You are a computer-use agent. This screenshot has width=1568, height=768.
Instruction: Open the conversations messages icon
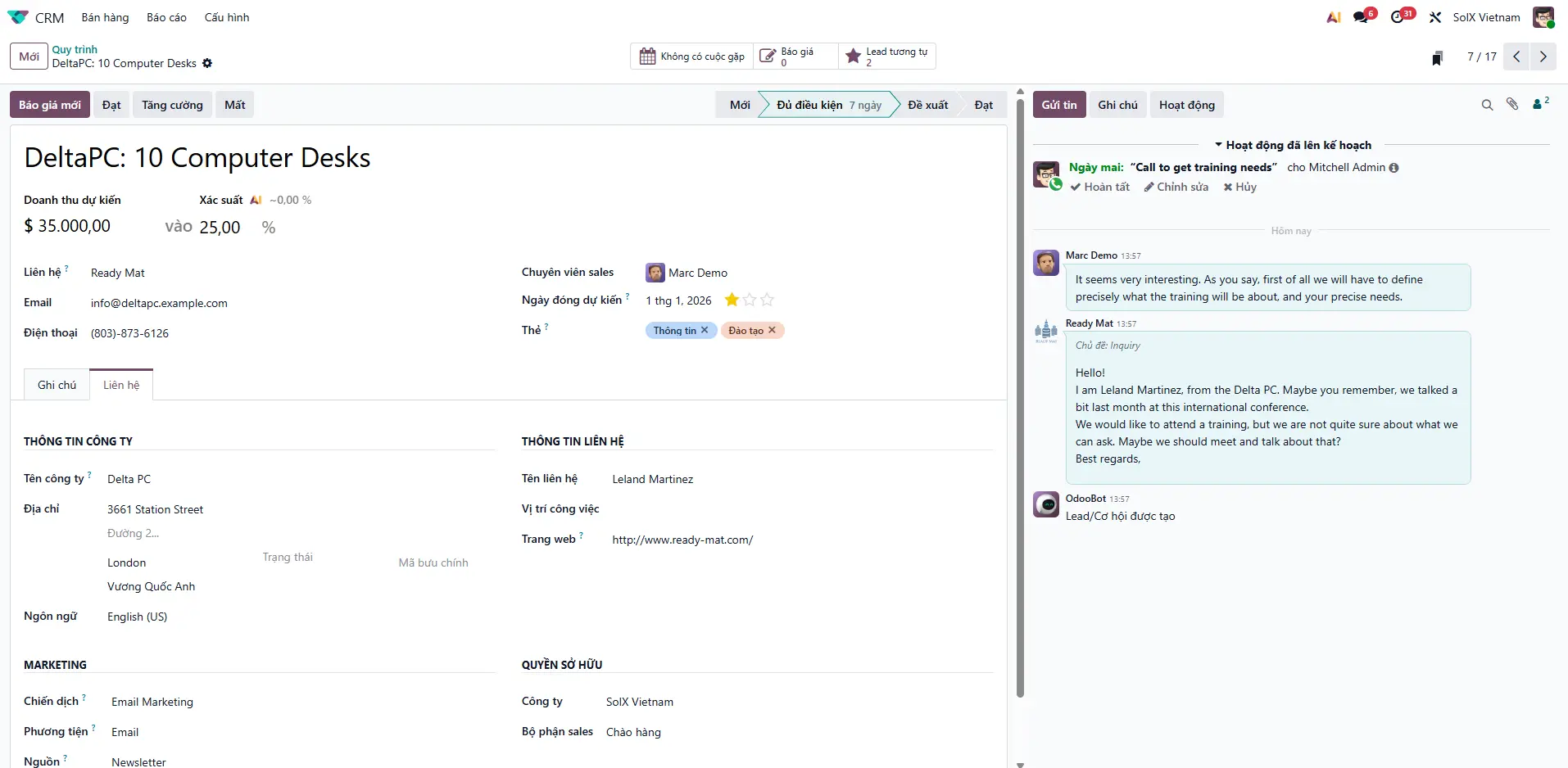coord(1362,17)
